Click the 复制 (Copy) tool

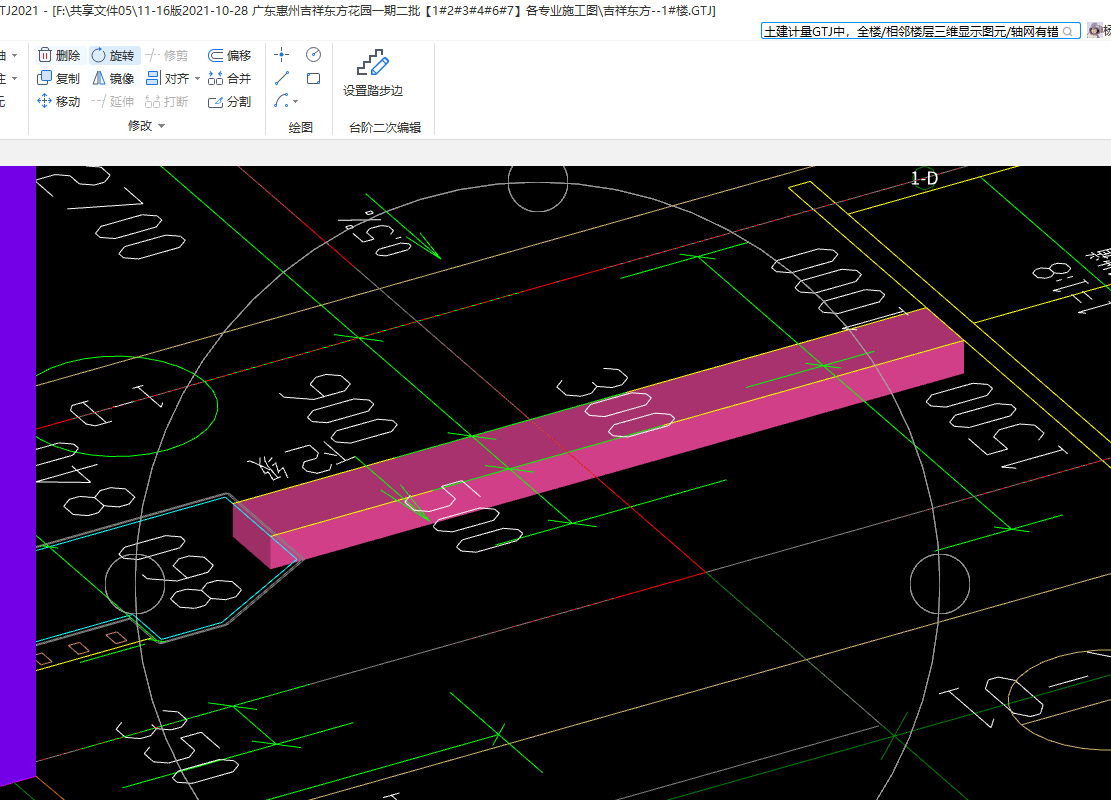[60, 79]
